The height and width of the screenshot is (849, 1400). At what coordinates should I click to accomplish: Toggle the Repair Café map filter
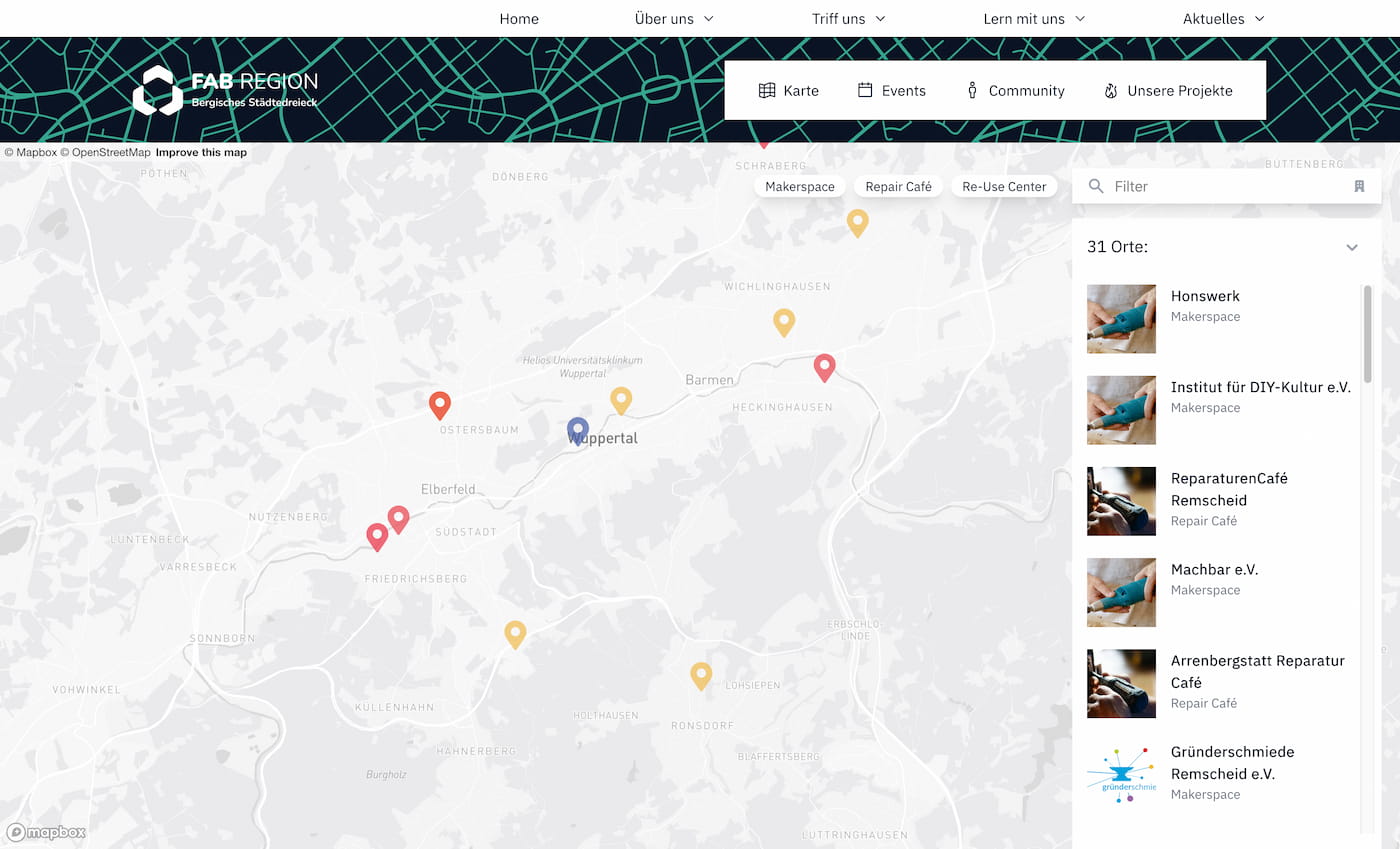[x=898, y=187]
